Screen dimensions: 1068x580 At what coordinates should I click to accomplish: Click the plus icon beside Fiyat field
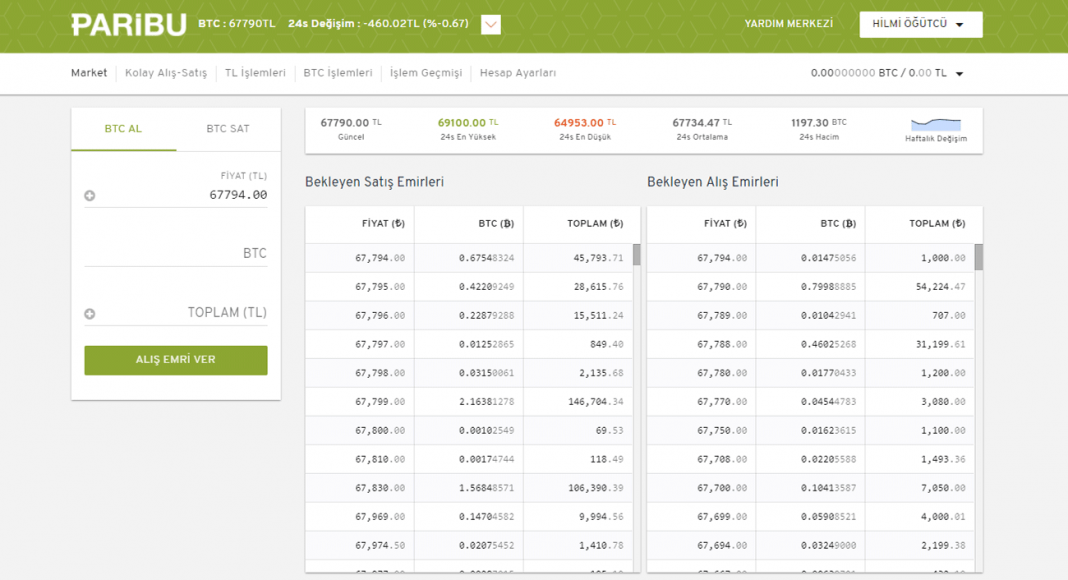click(89, 195)
